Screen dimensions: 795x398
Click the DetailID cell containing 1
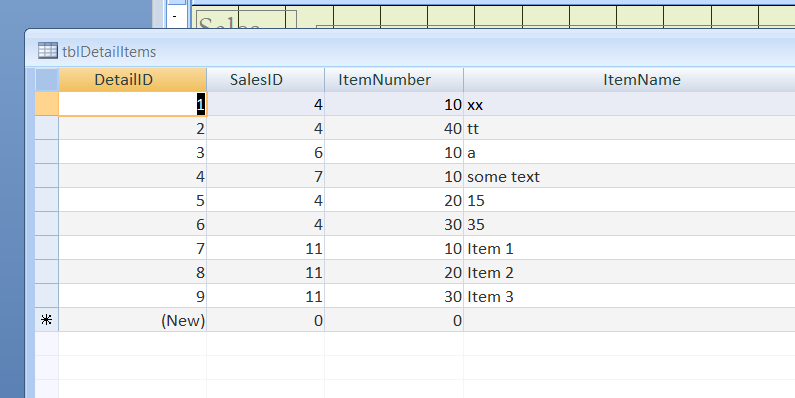(x=133, y=104)
